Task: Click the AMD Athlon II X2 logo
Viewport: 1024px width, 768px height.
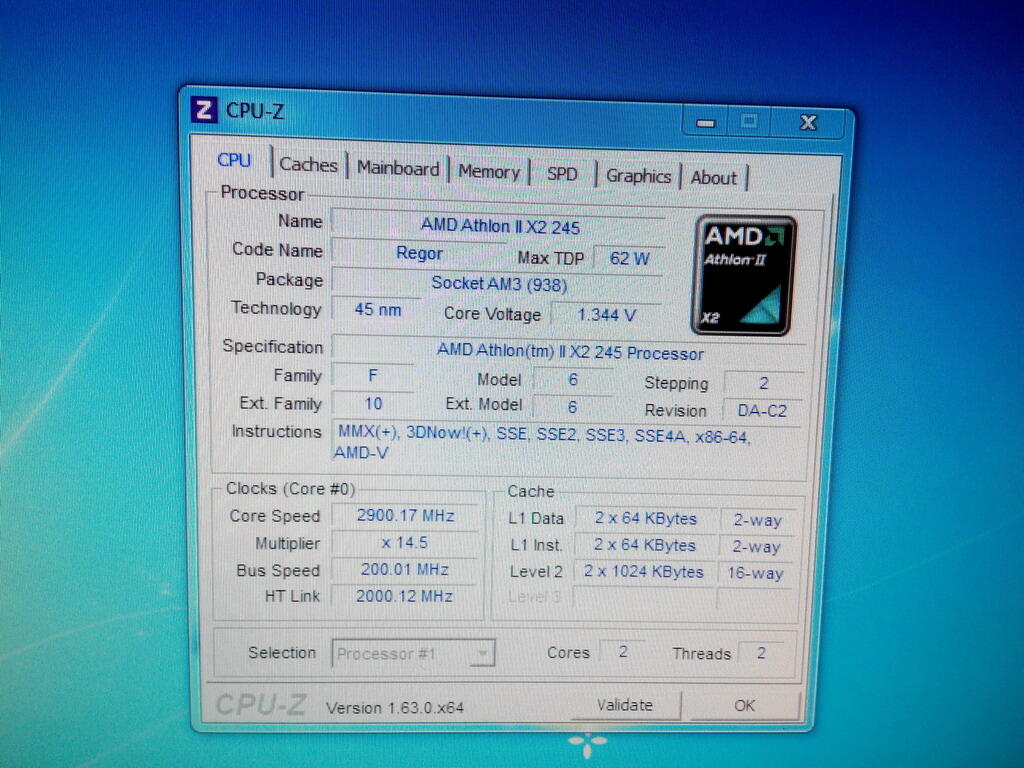Action: (744, 275)
